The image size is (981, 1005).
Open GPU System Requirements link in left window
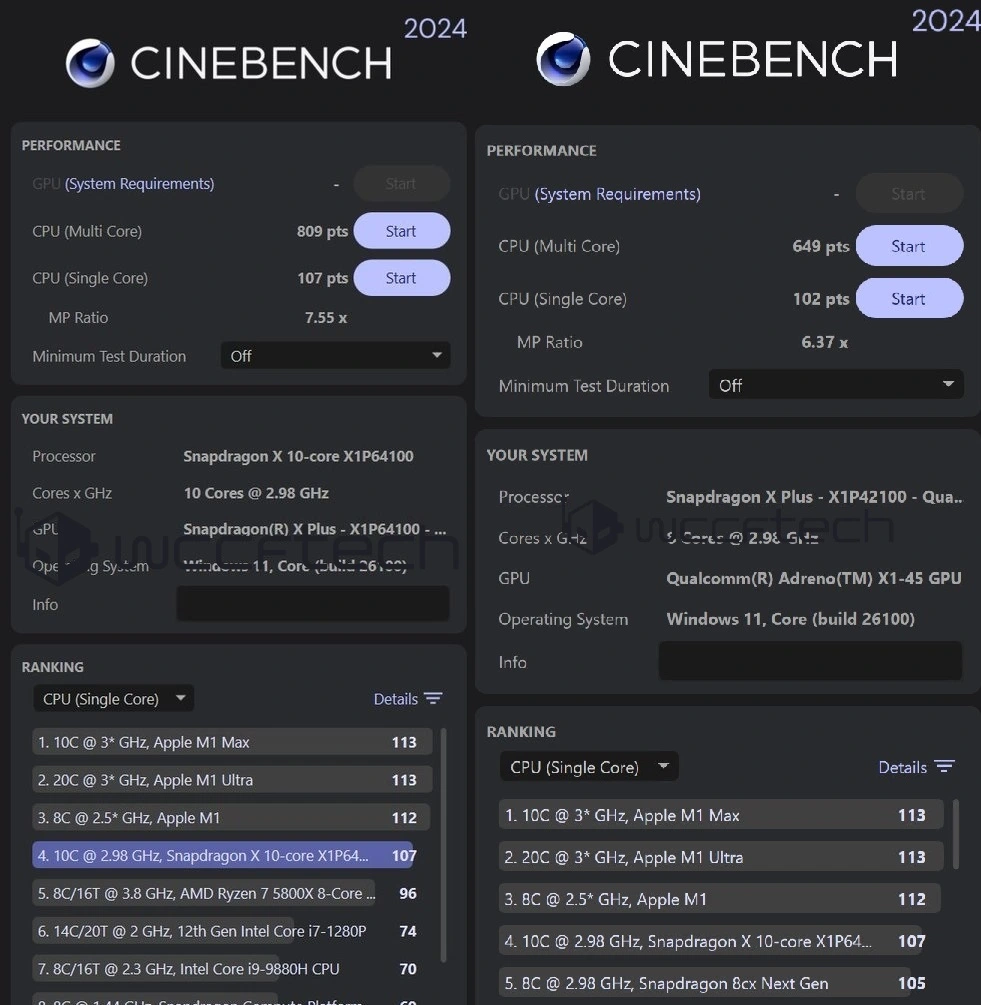139,184
